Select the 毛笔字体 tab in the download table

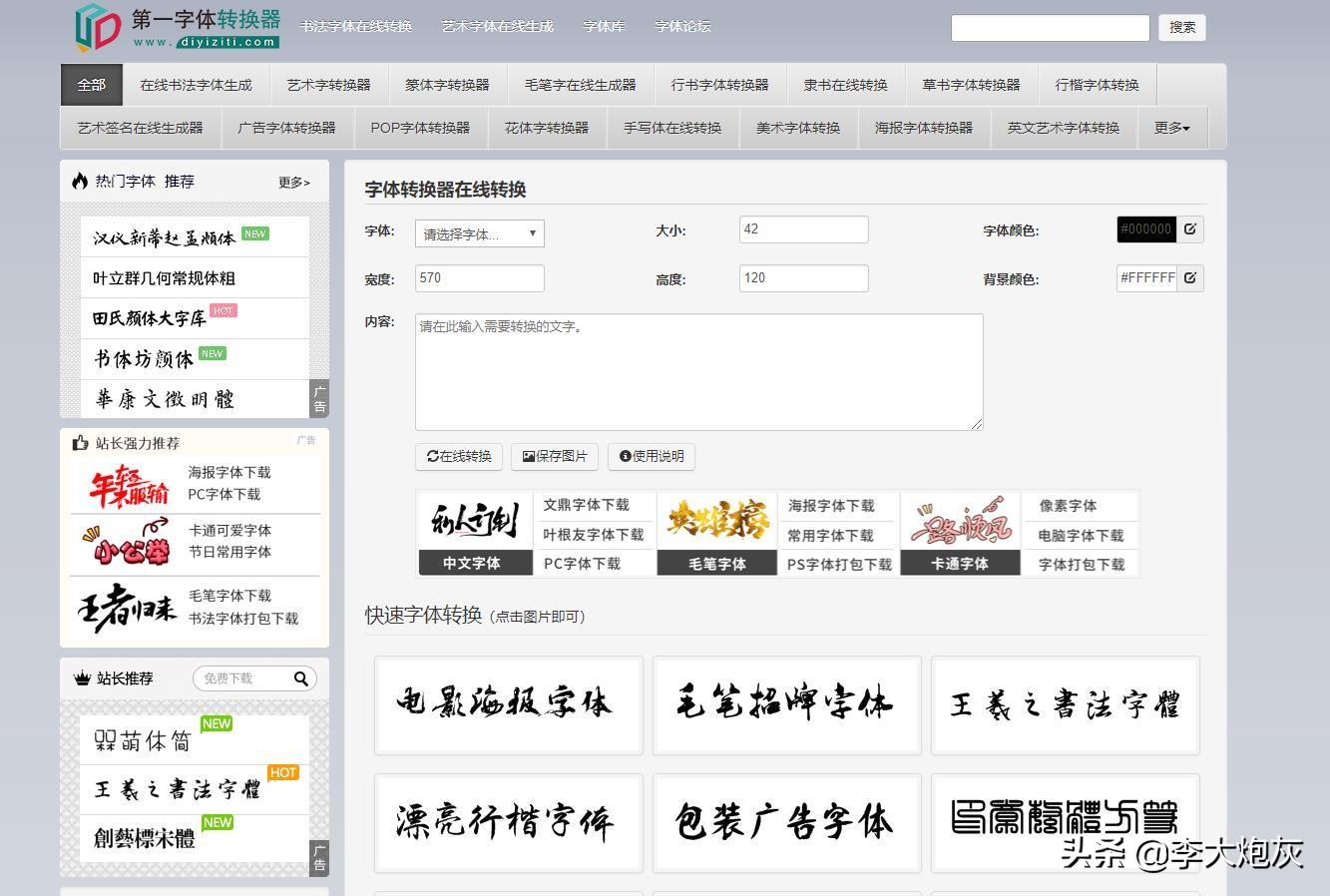click(x=716, y=563)
